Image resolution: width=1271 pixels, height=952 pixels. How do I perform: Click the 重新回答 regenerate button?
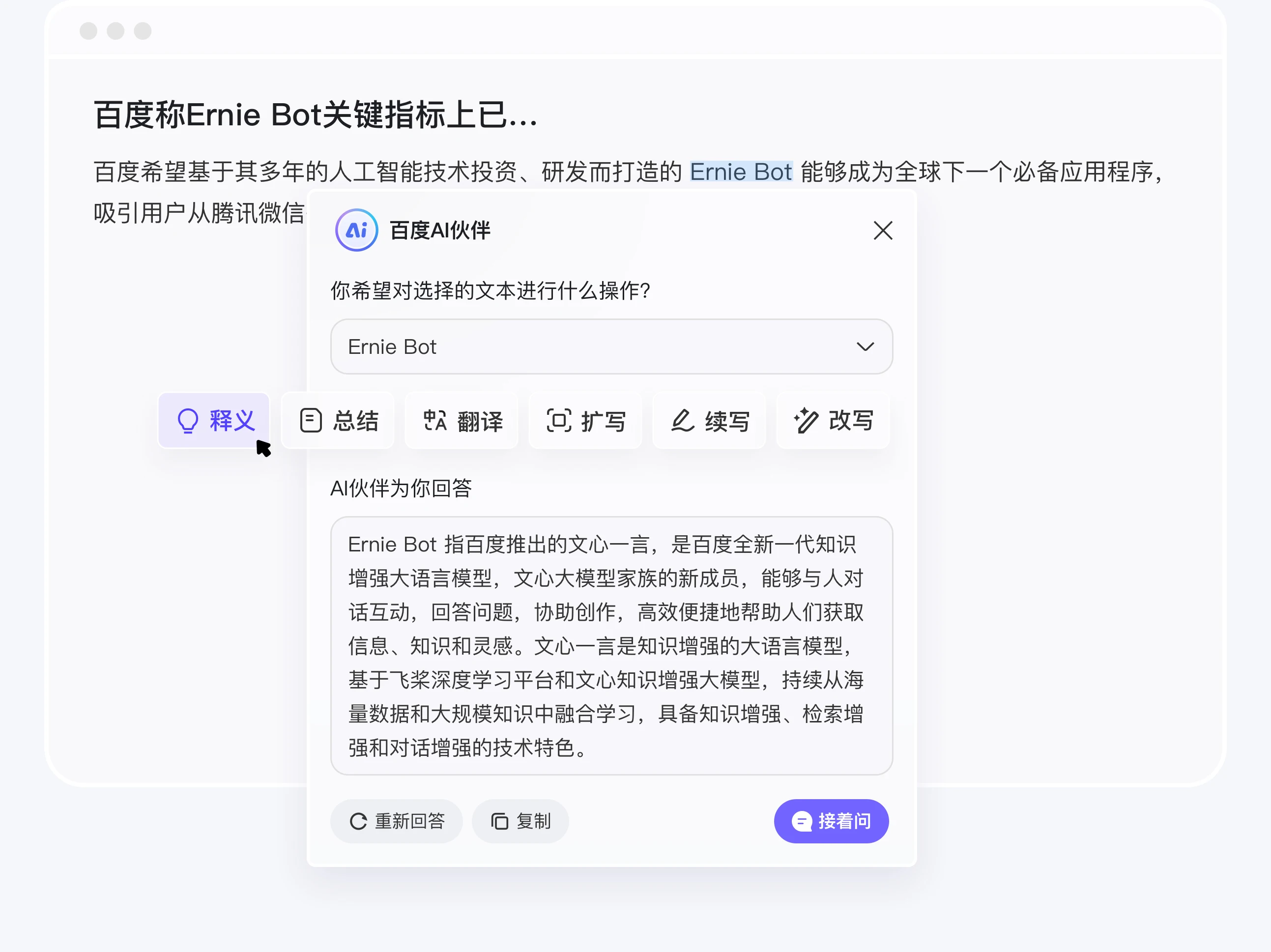(396, 821)
